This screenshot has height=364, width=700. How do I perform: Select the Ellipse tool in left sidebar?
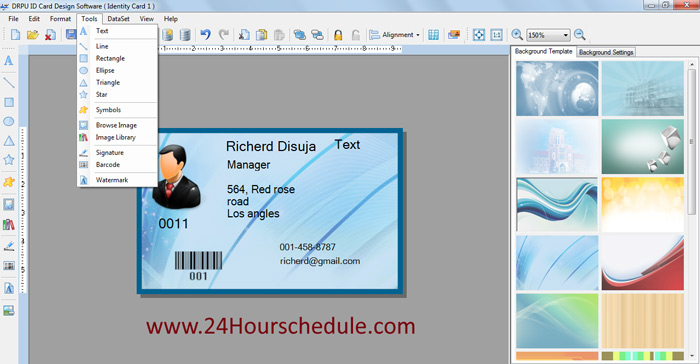(8, 121)
